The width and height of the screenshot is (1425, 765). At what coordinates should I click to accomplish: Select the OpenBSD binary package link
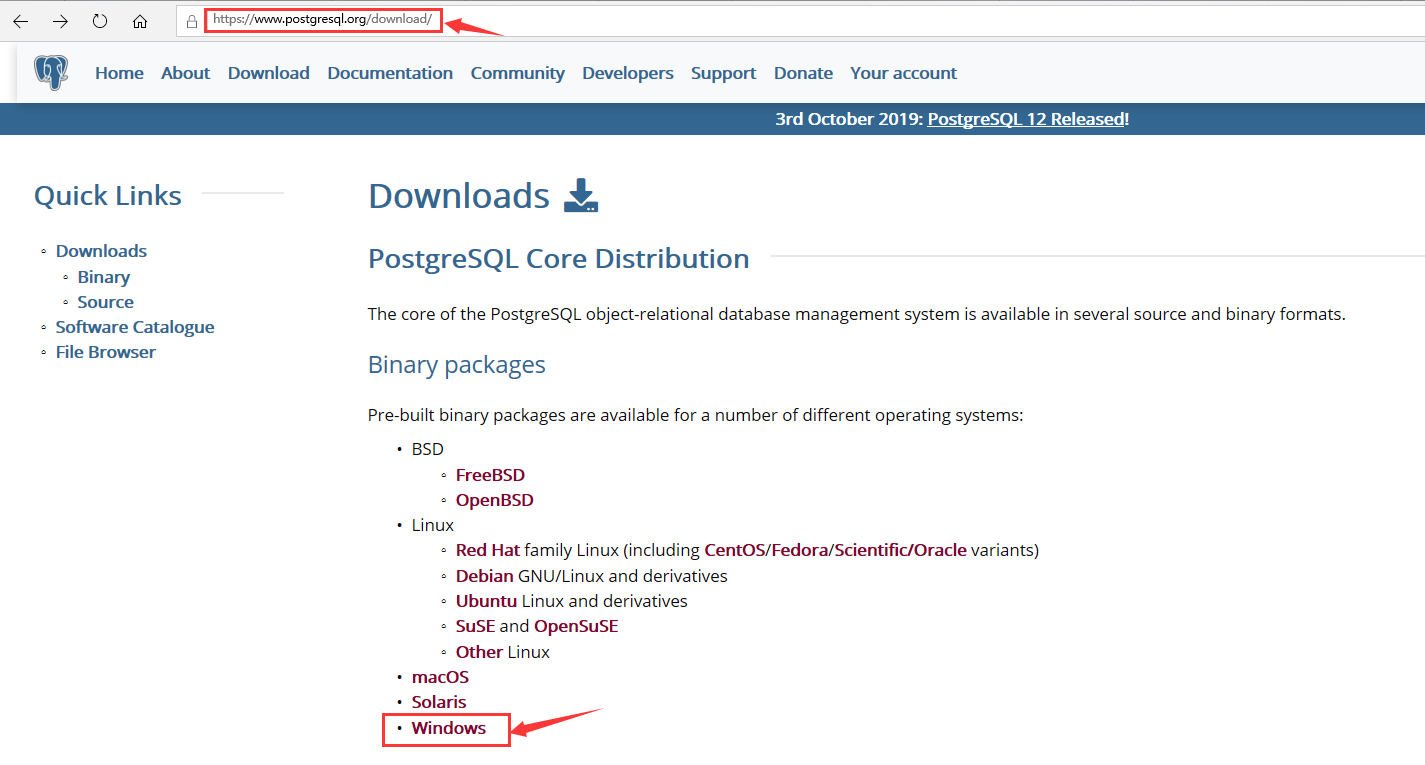click(x=495, y=500)
